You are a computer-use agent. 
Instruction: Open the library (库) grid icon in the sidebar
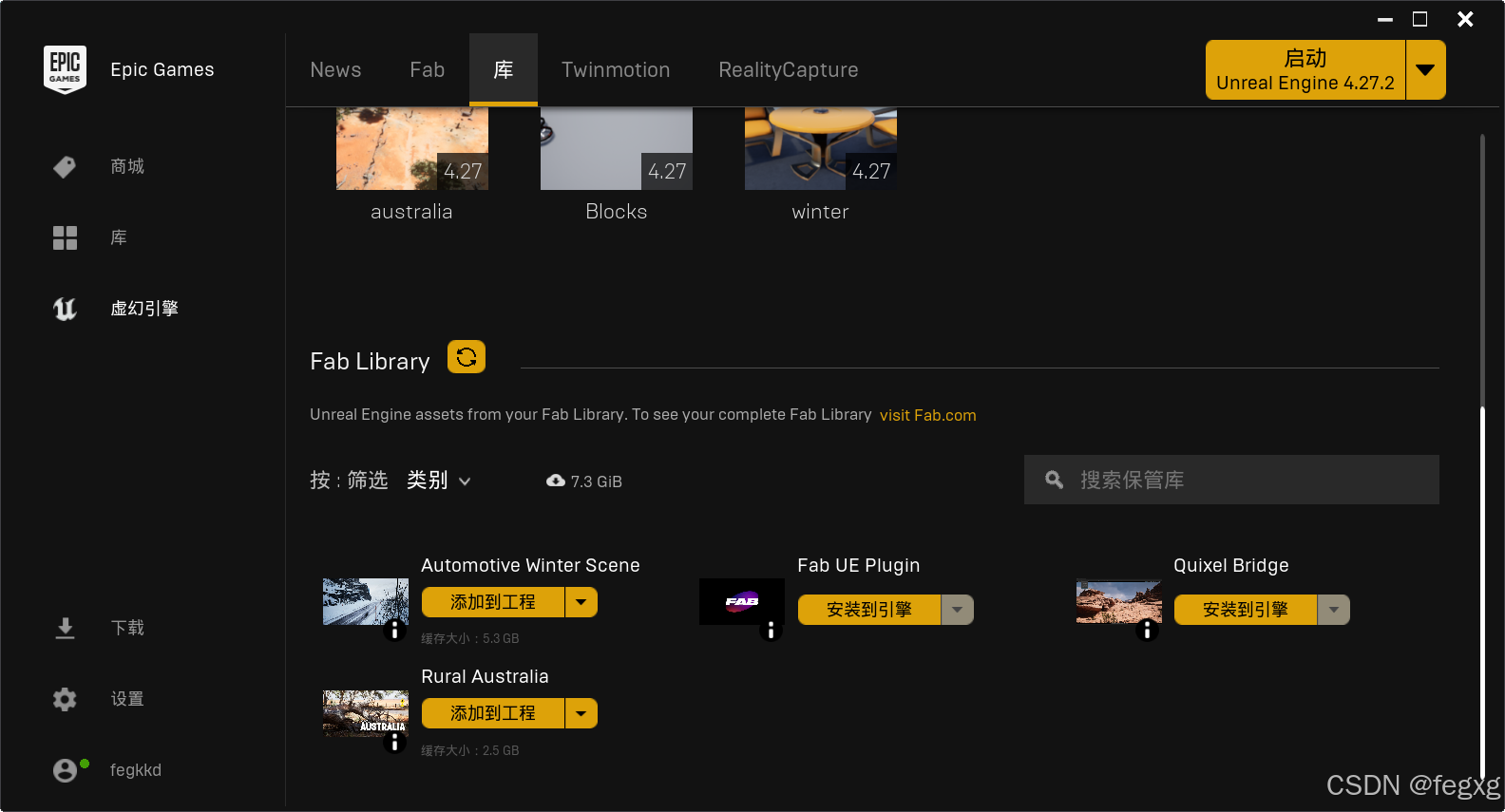(65, 237)
